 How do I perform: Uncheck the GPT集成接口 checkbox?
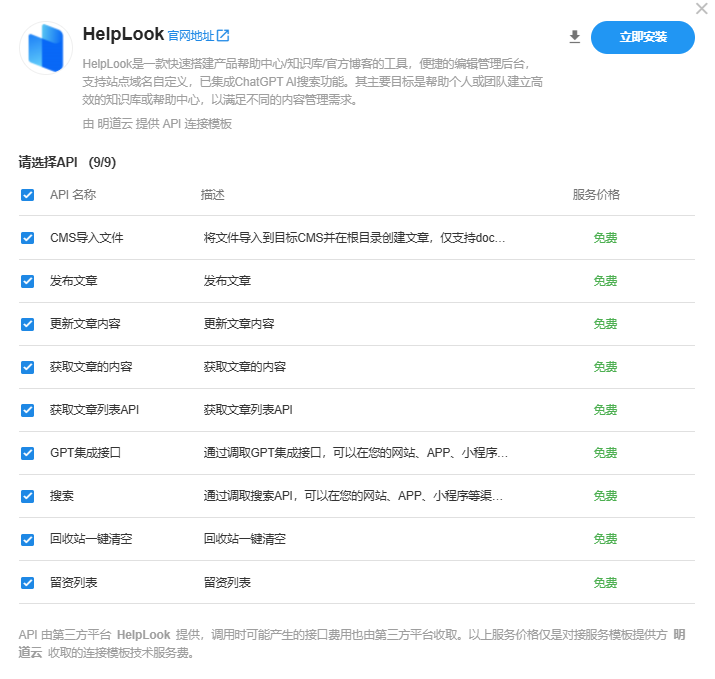(x=27, y=453)
